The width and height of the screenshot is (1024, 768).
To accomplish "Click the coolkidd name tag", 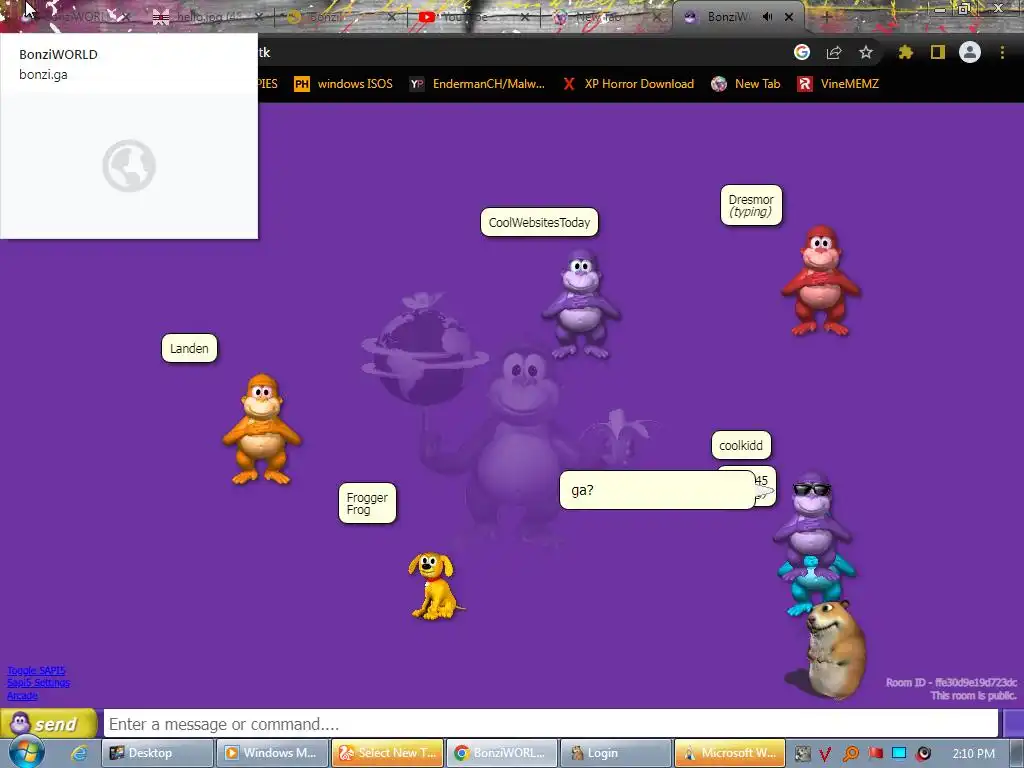I will (741, 445).
